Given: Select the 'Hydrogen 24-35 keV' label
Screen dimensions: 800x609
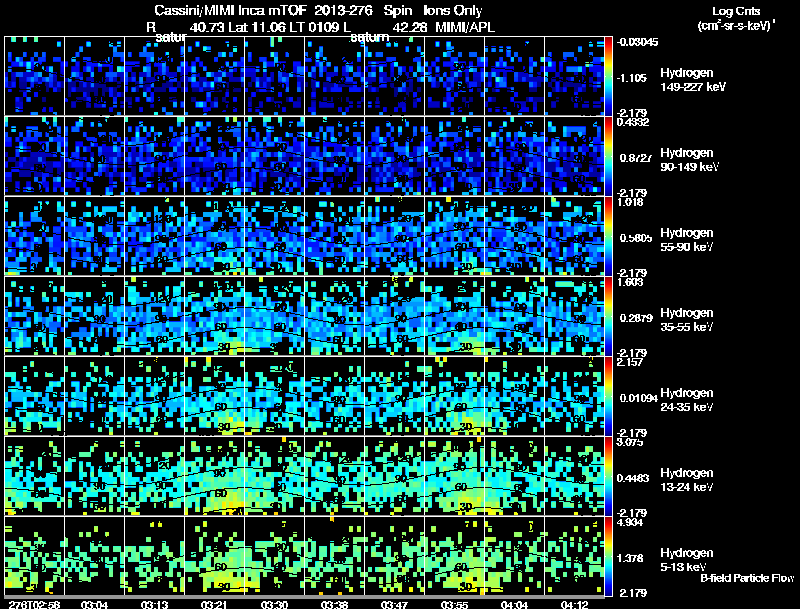Looking at the screenshot, I should 687,400.
